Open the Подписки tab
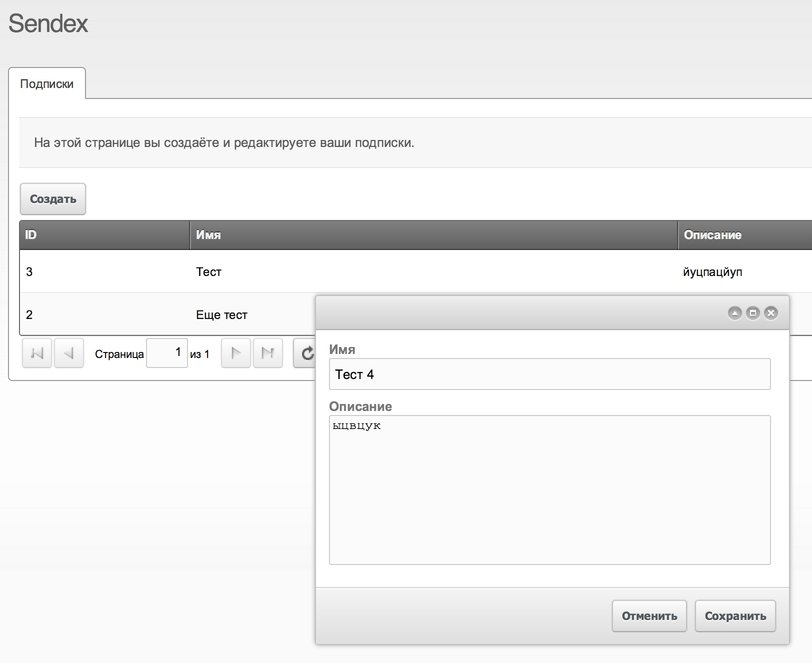The width and height of the screenshot is (812, 663). click(47, 85)
